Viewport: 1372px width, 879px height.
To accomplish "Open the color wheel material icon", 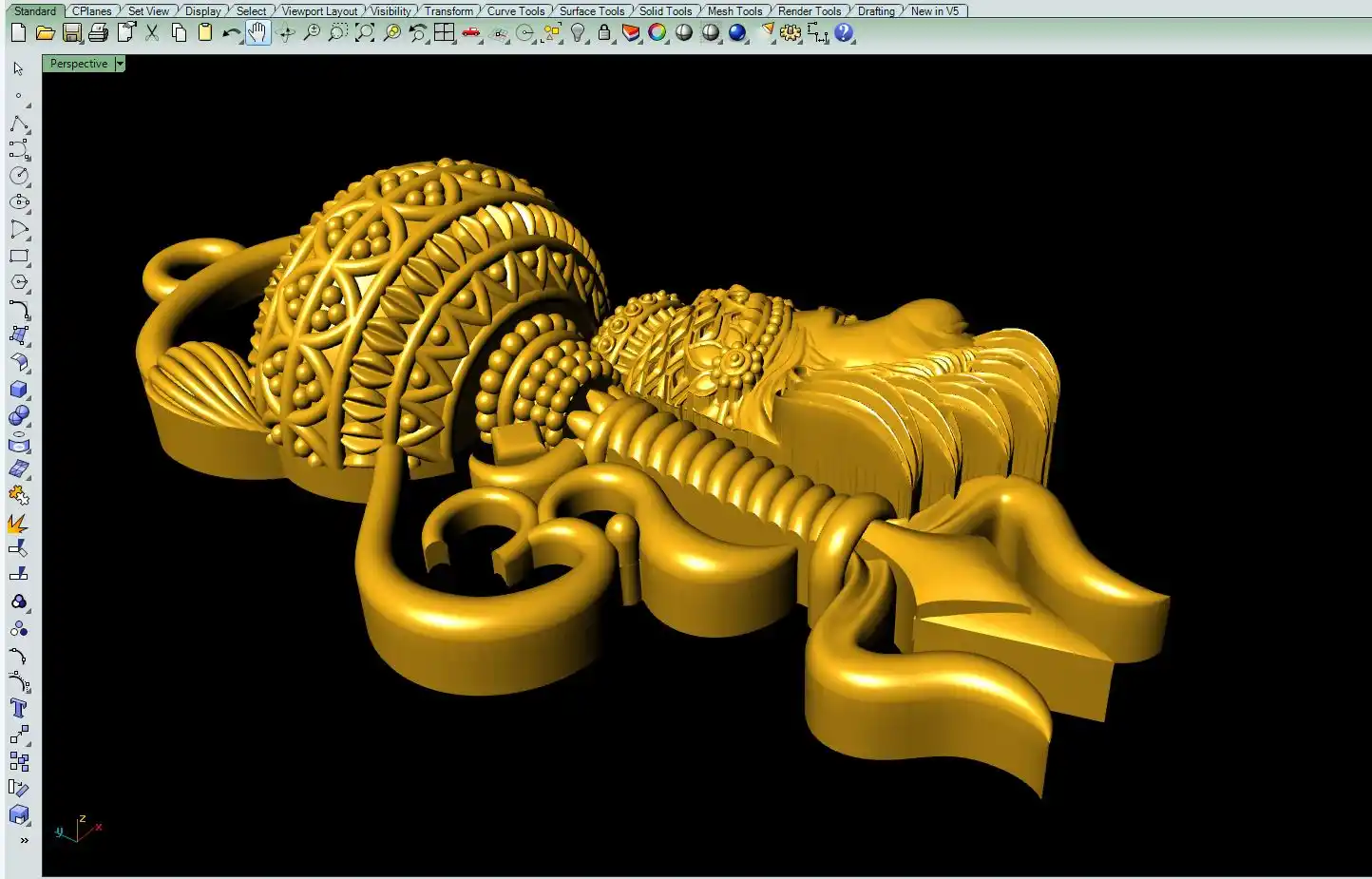I will (657, 33).
